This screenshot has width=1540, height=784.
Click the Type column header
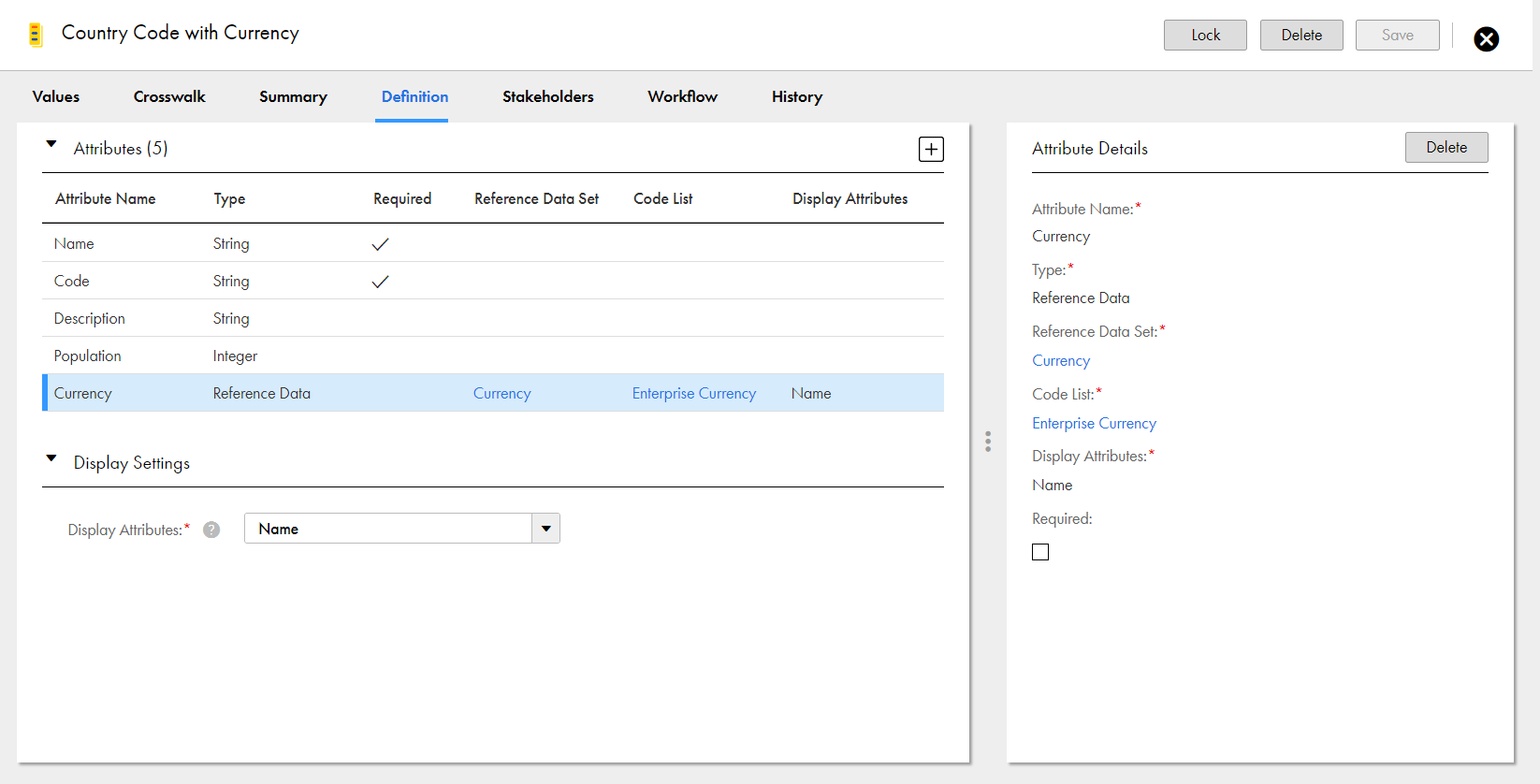pyautogui.click(x=229, y=198)
